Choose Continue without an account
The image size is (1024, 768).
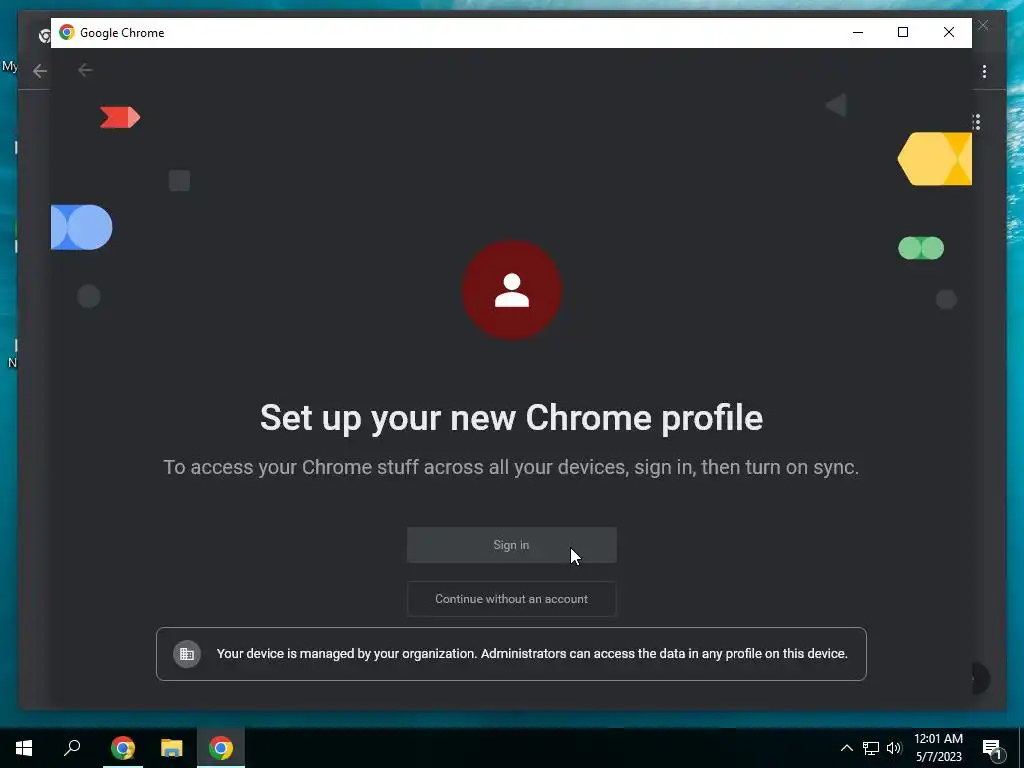click(x=511, y=599)
